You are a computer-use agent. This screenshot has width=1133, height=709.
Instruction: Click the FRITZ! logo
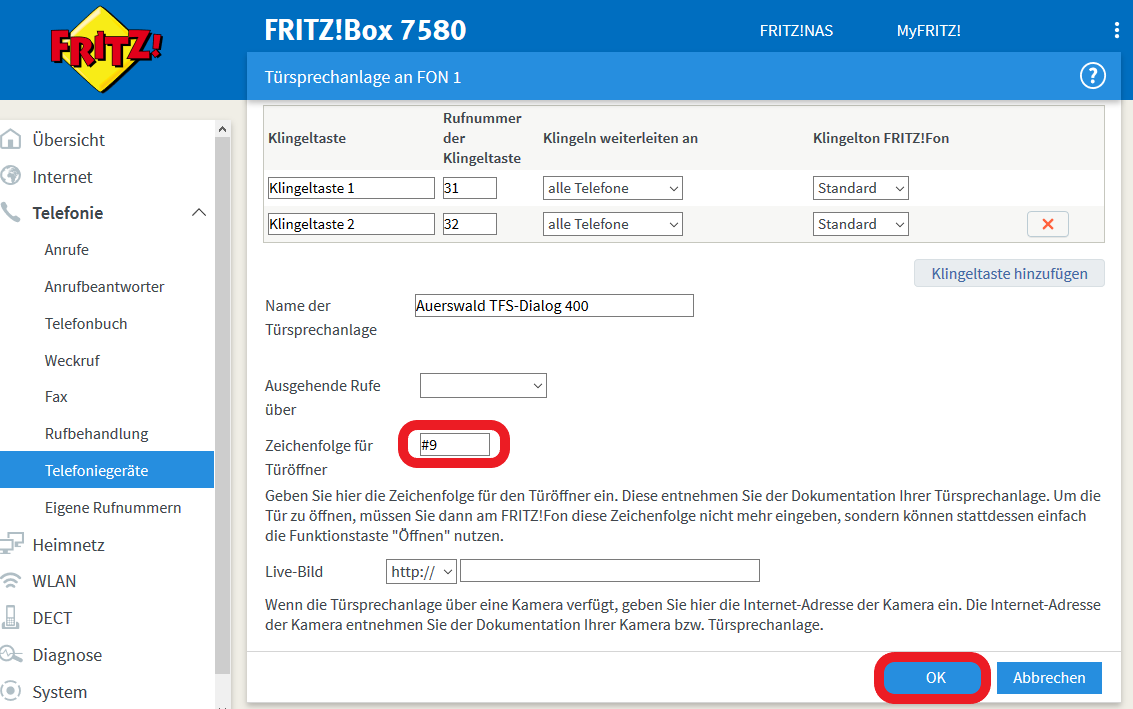coord(107,48)
